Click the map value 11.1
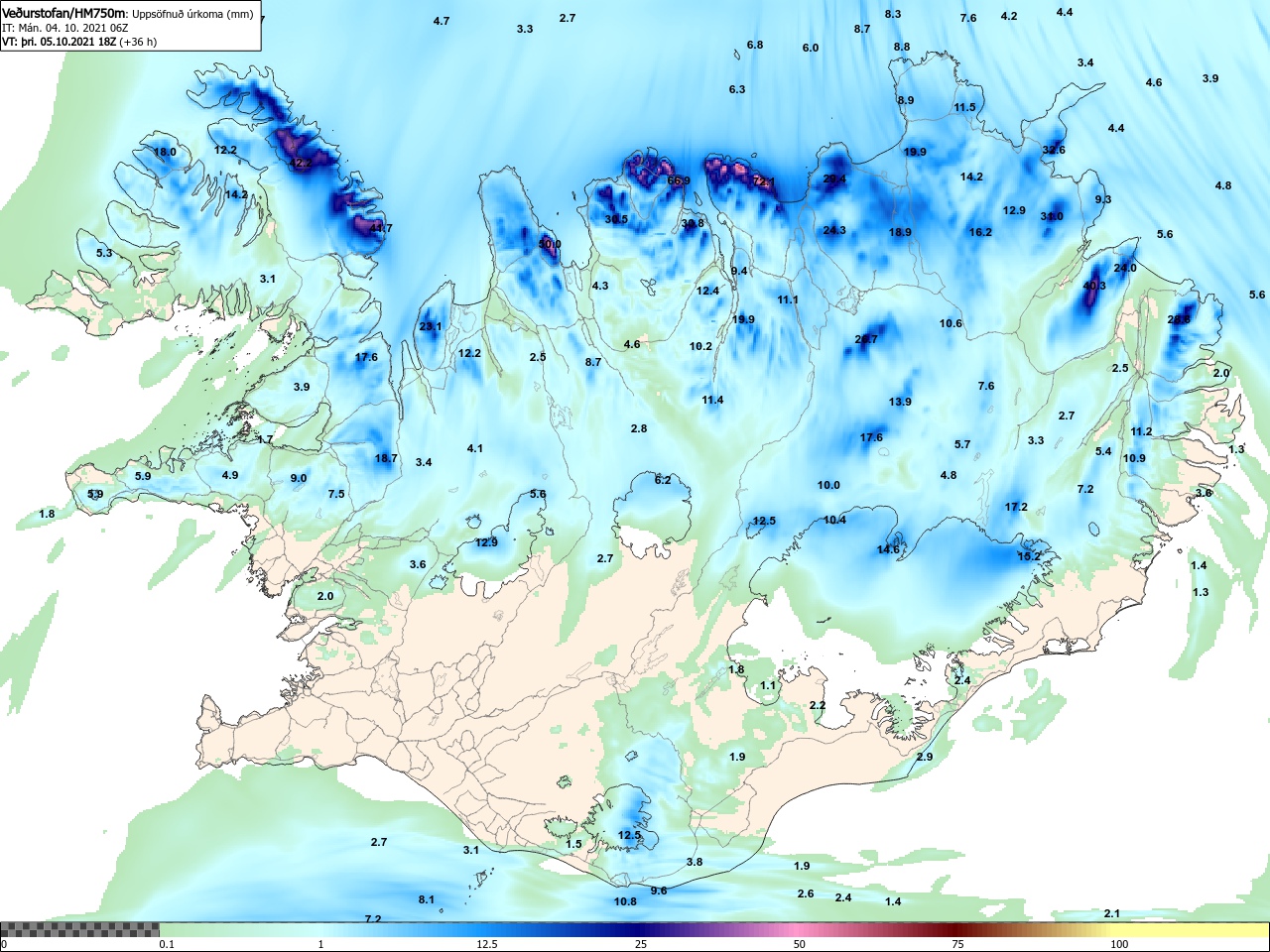Viewport: 1270px width, 952px height. click(x=788, y=299)
